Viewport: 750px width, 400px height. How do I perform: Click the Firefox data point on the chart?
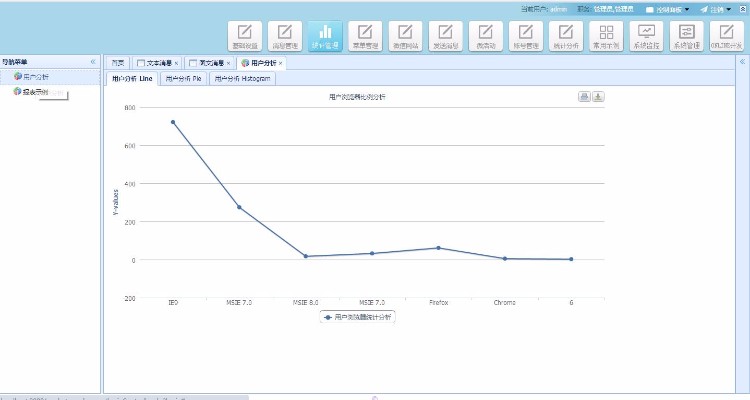(x=439, y=248)
